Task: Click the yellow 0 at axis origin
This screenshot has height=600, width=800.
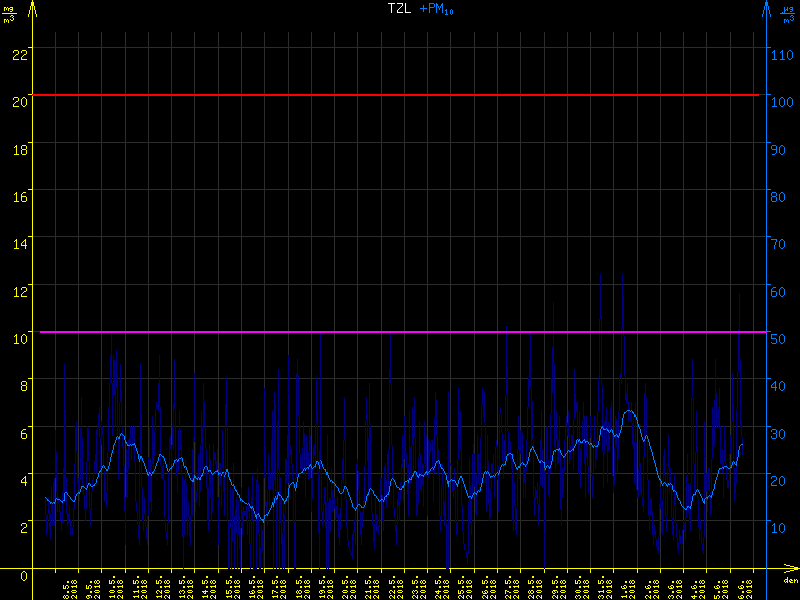Action: pos(24,577)
